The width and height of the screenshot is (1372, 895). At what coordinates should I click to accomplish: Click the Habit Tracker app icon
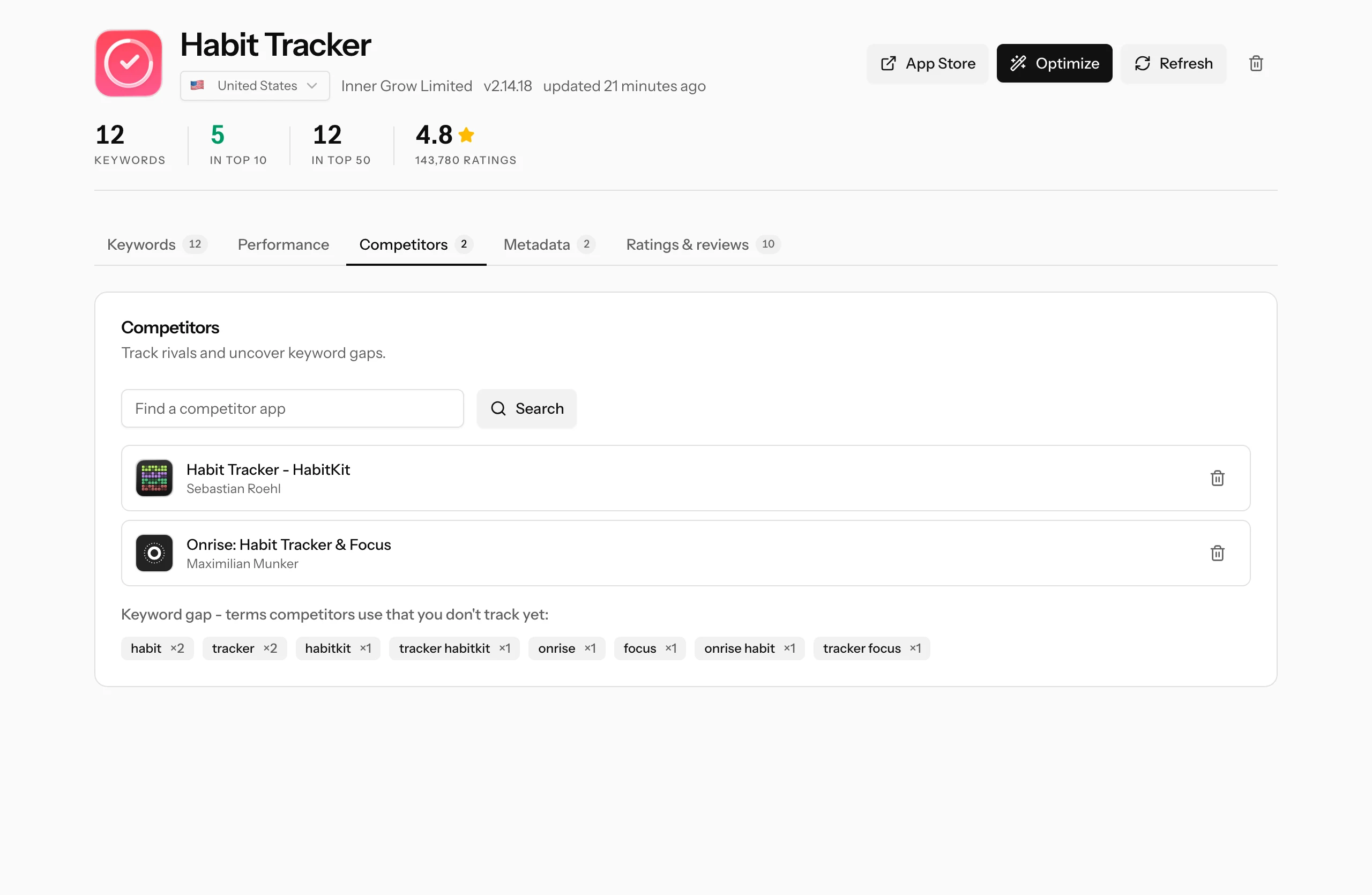[x=129, y=63]
